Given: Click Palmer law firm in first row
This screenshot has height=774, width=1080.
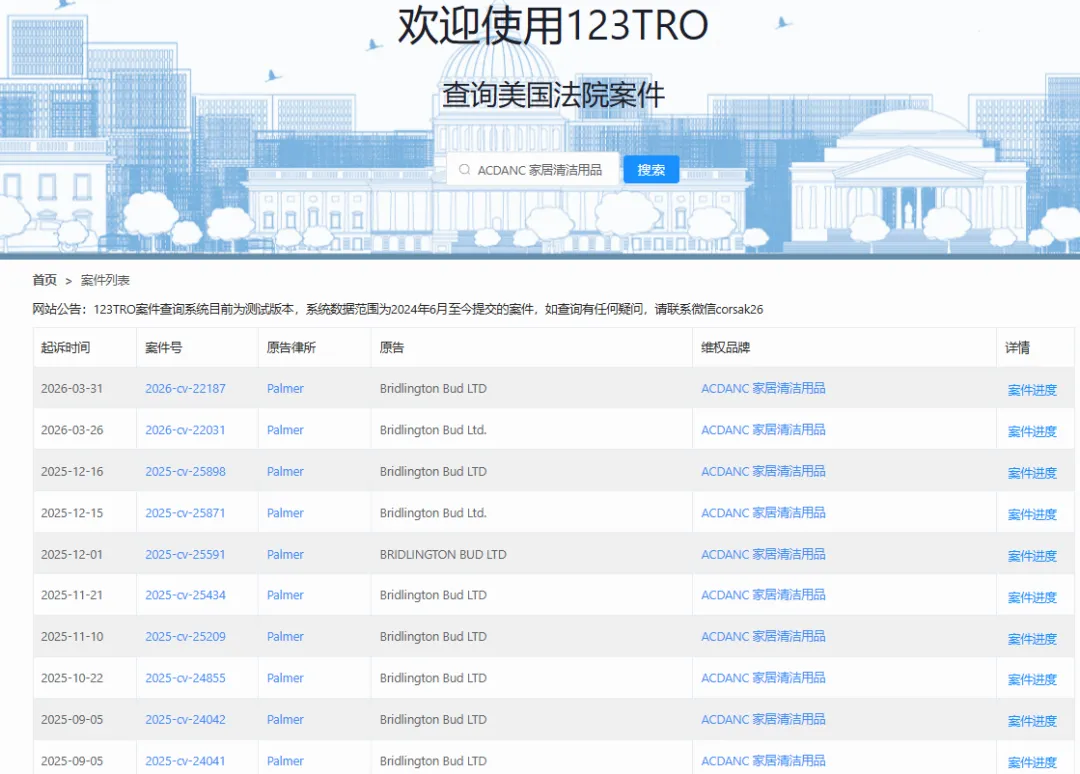Looking at the screenshot, I should [285, 389].
